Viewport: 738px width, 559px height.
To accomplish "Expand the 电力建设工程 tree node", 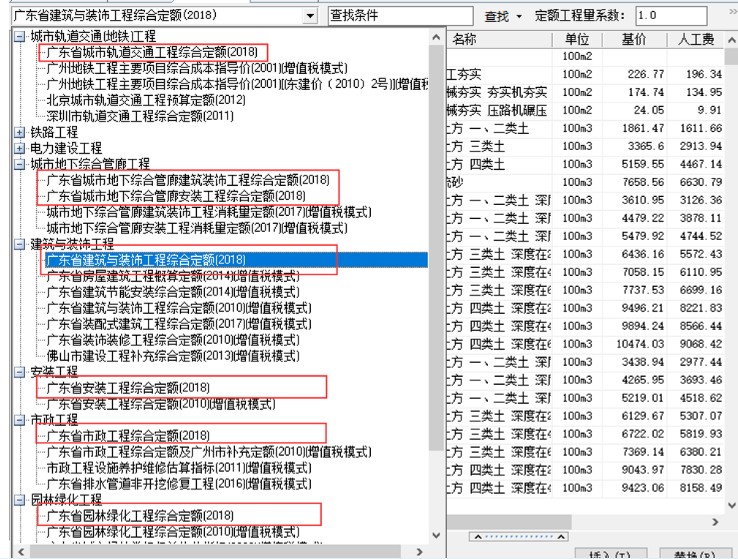I will coord(19,148).
